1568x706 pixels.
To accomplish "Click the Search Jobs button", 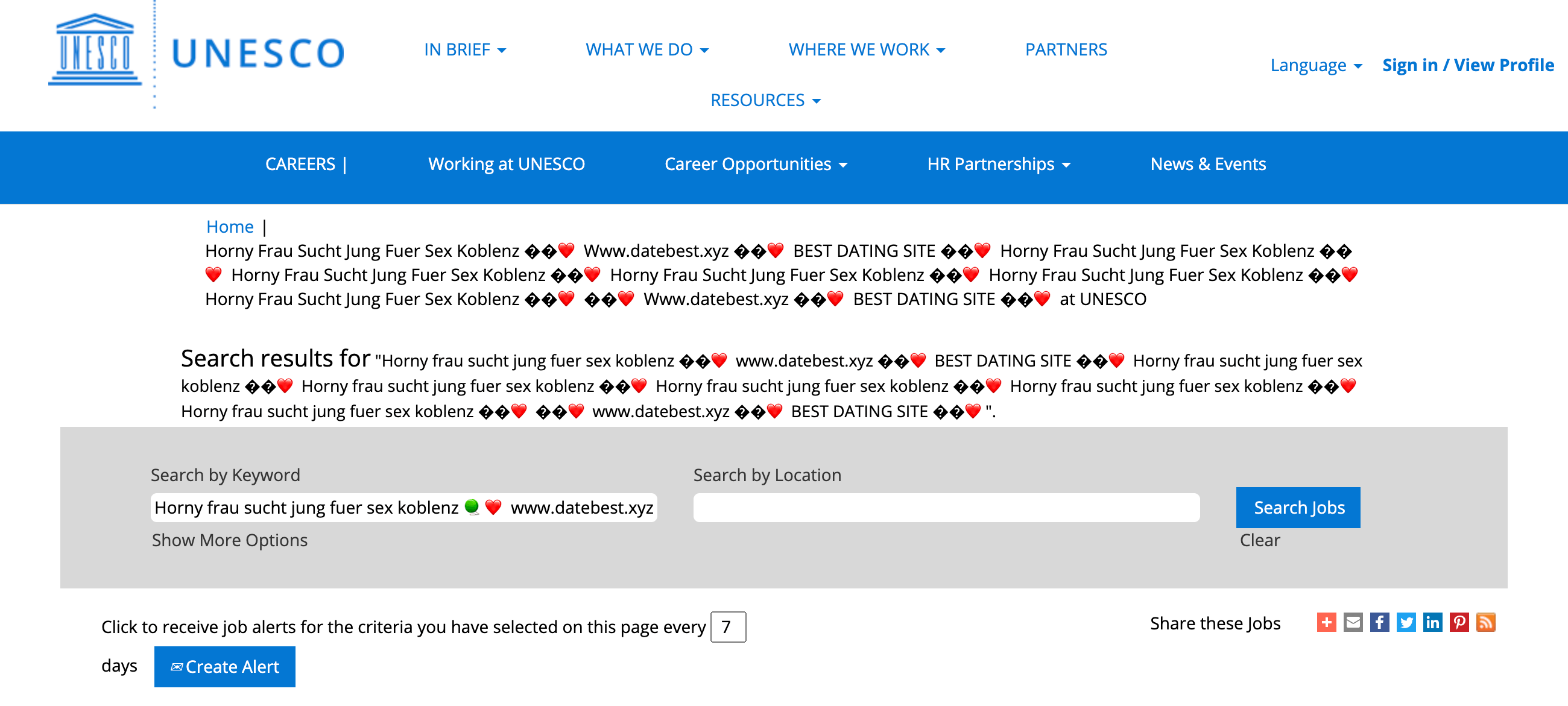I will 1298,508.
